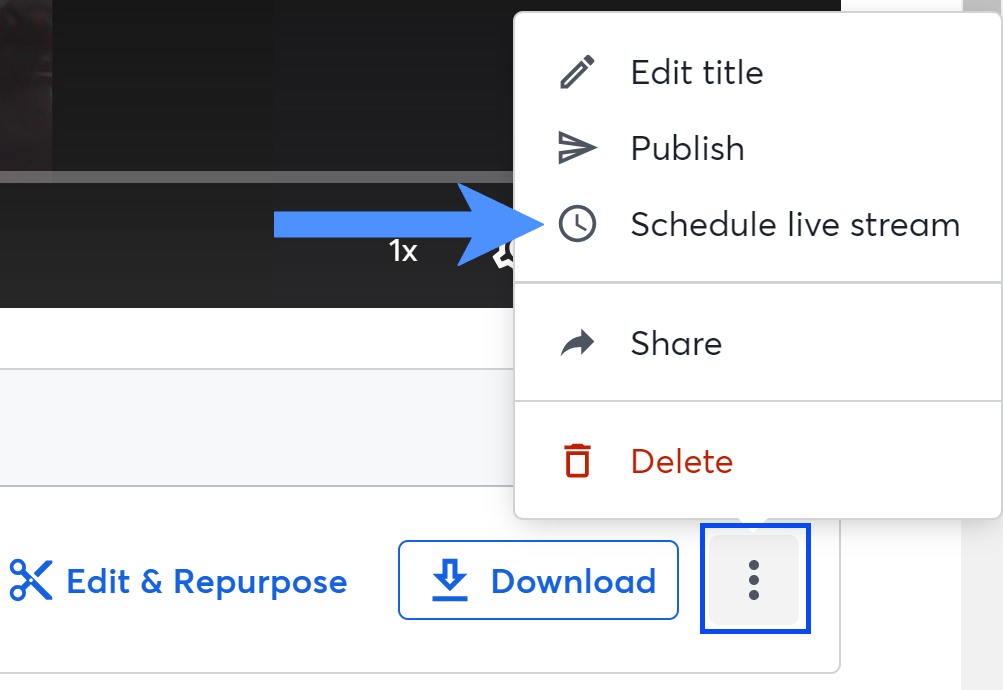
Task: Choose Edit title from the menu
Action: [696, 73]
